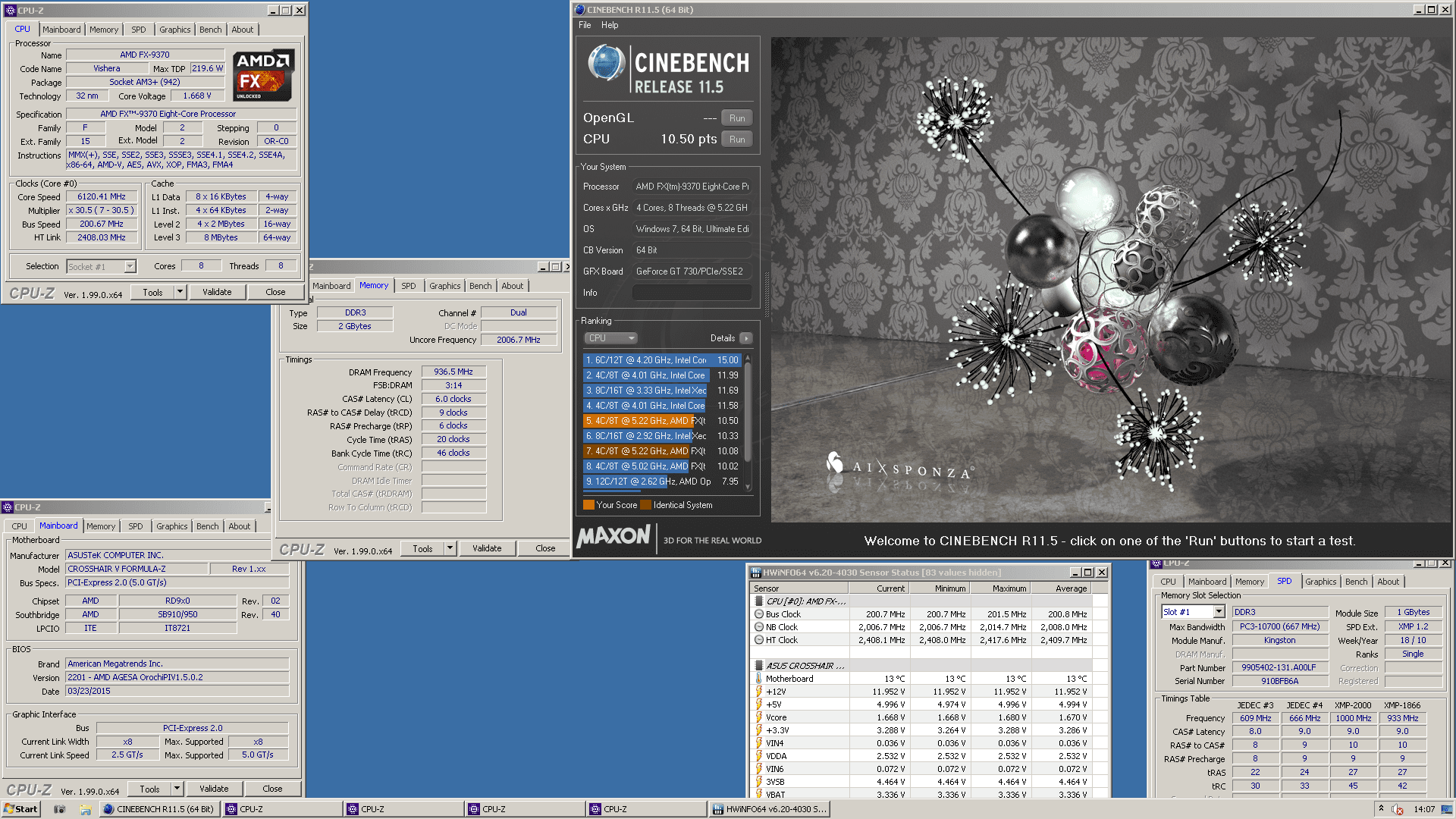
Task: Click the VDDA voltage bolt icon
Action: tap(758, 756)
